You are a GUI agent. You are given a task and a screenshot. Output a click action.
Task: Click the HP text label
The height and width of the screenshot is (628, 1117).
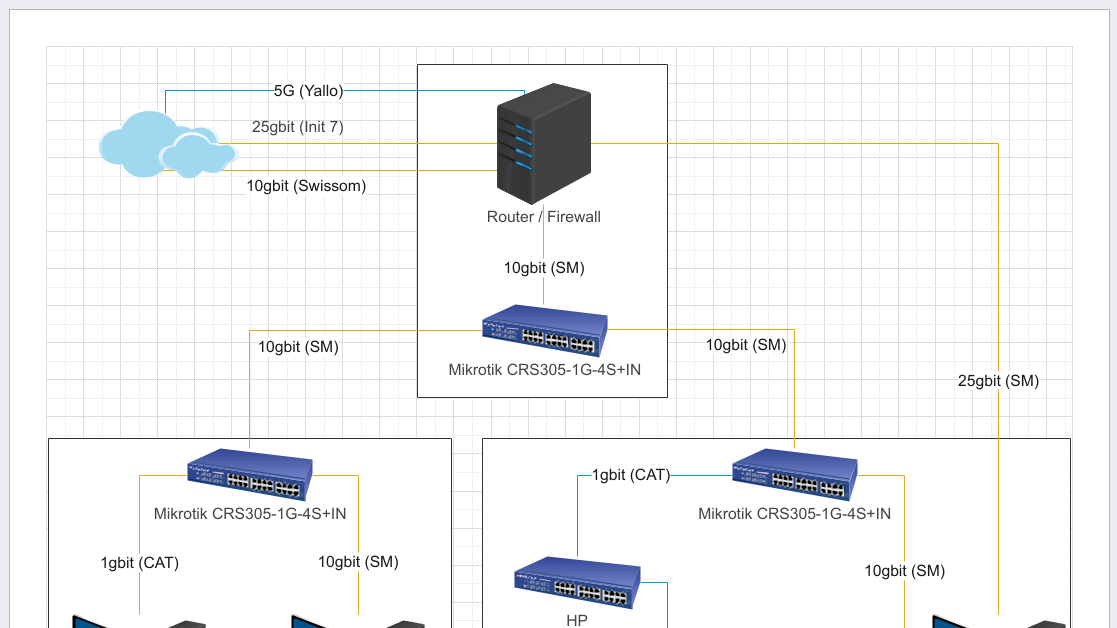(577, 620)
